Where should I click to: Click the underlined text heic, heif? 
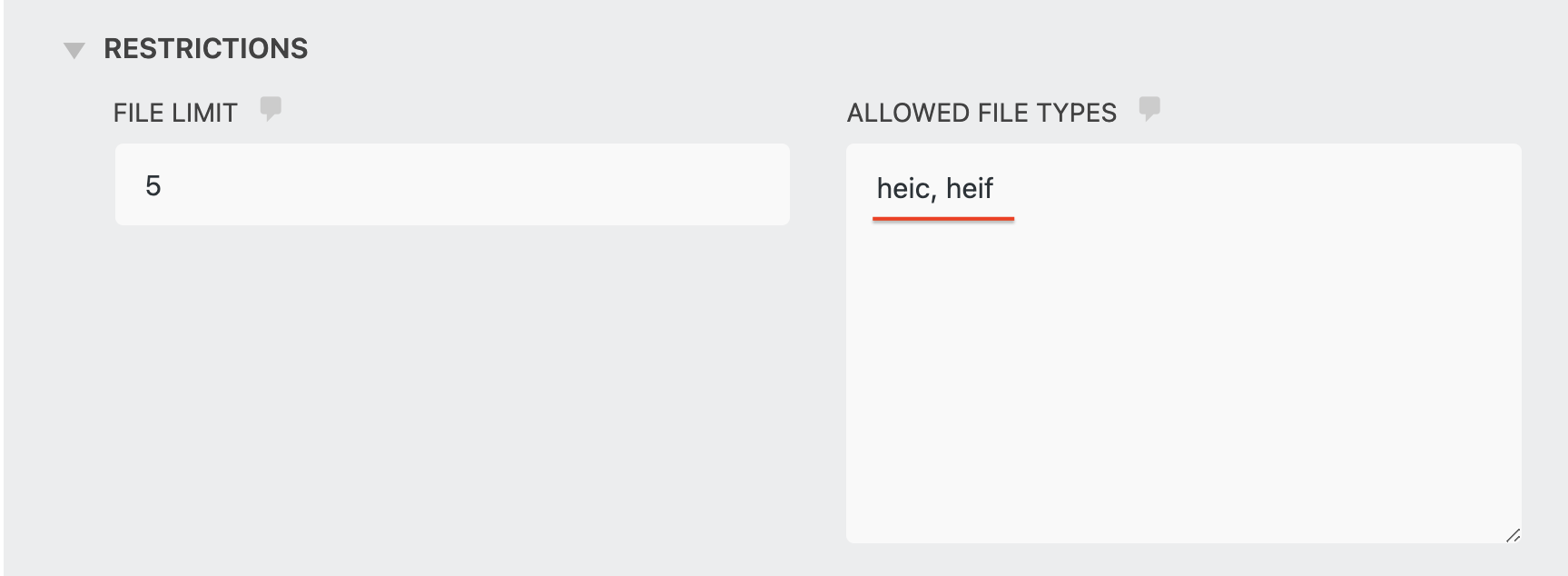click(x=936, y=188)
